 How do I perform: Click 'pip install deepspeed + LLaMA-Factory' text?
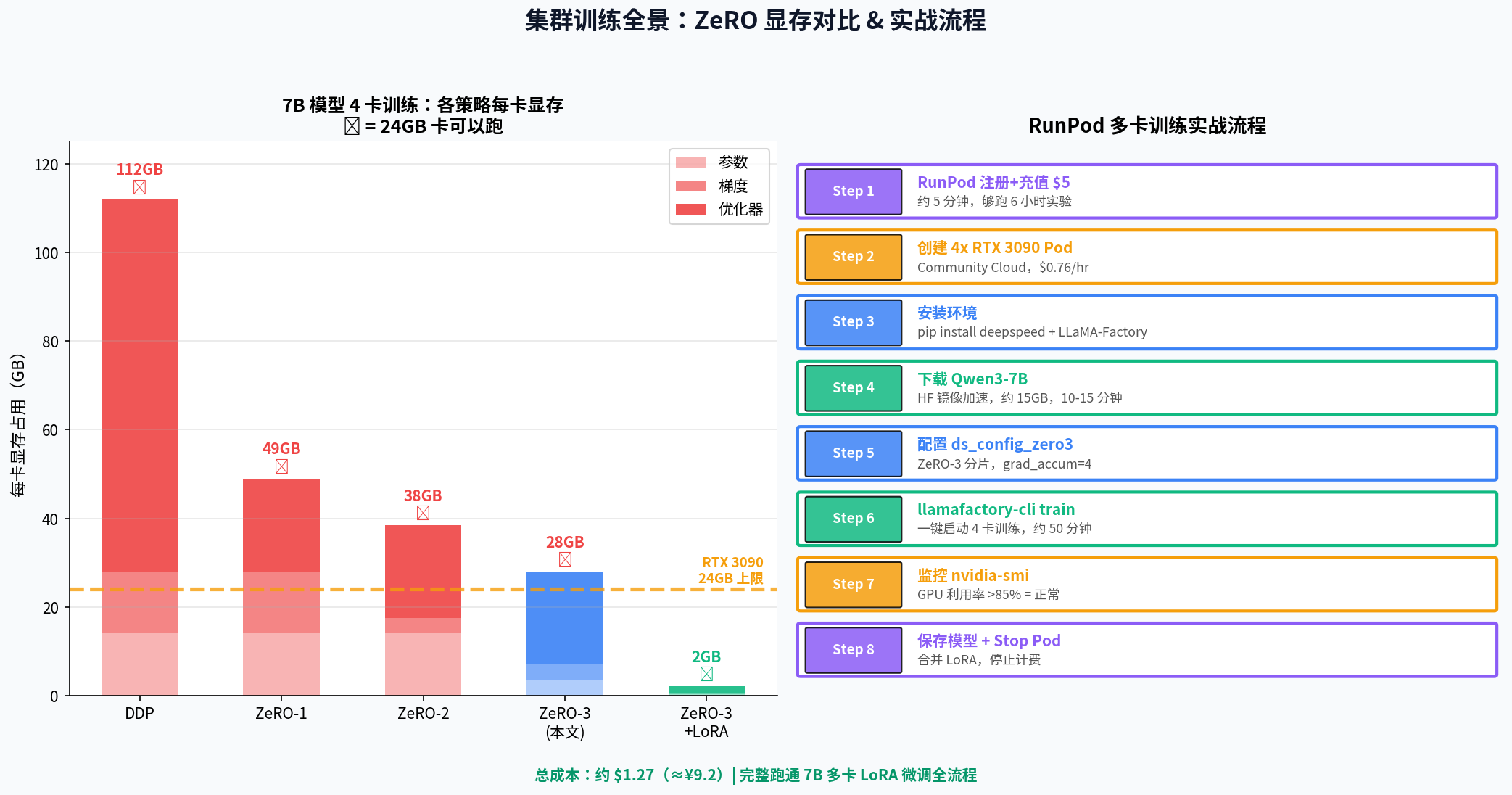(x=1033, y=332)
